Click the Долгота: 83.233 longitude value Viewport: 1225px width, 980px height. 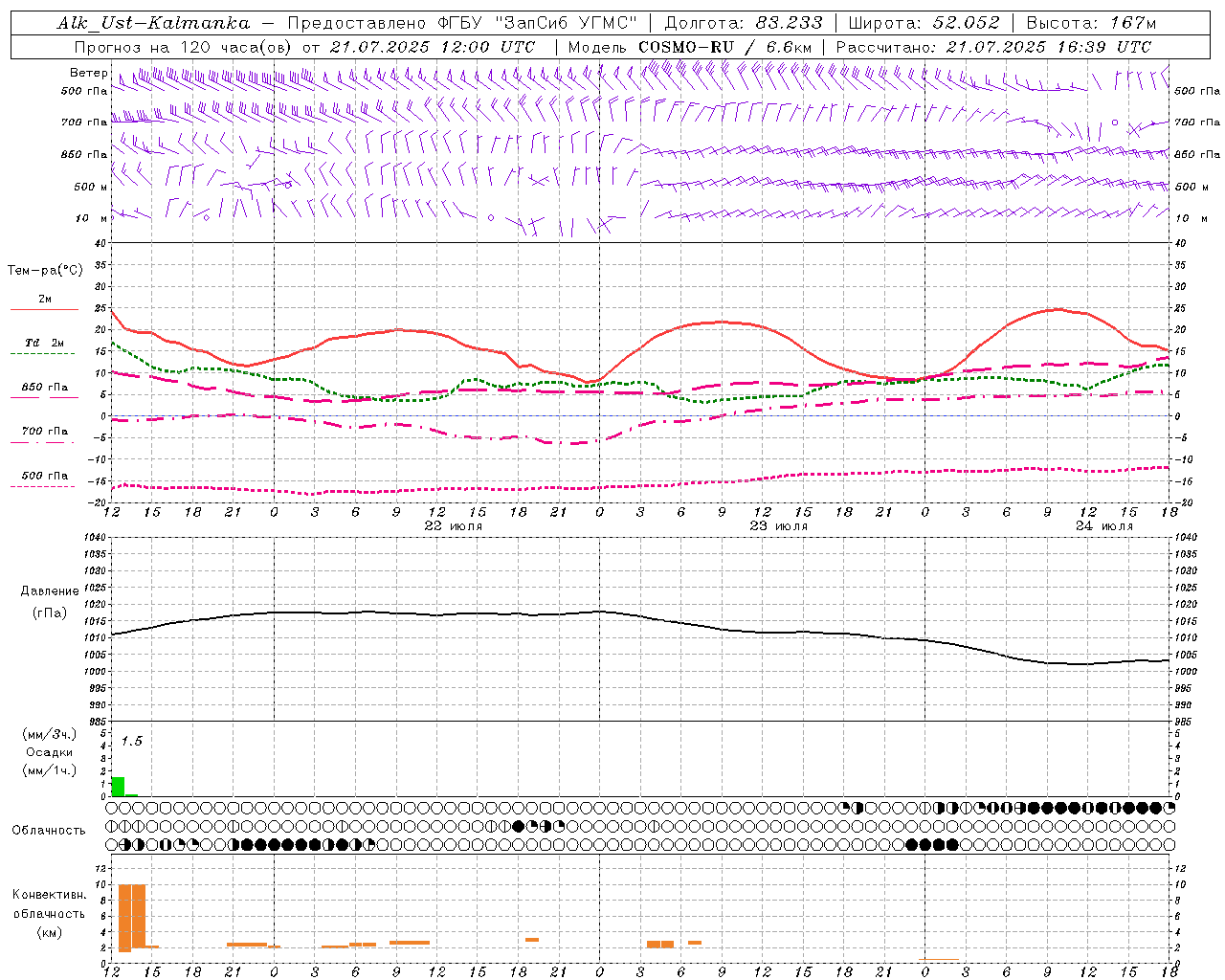click(x=743, y=23)
